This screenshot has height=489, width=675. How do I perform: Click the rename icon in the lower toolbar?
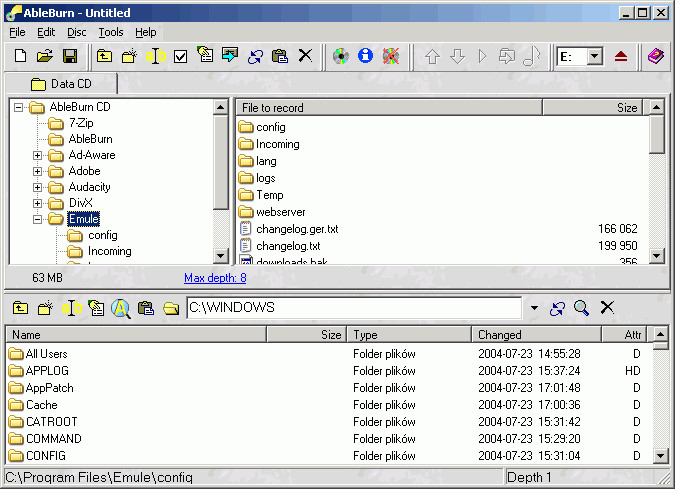(71, 308)
